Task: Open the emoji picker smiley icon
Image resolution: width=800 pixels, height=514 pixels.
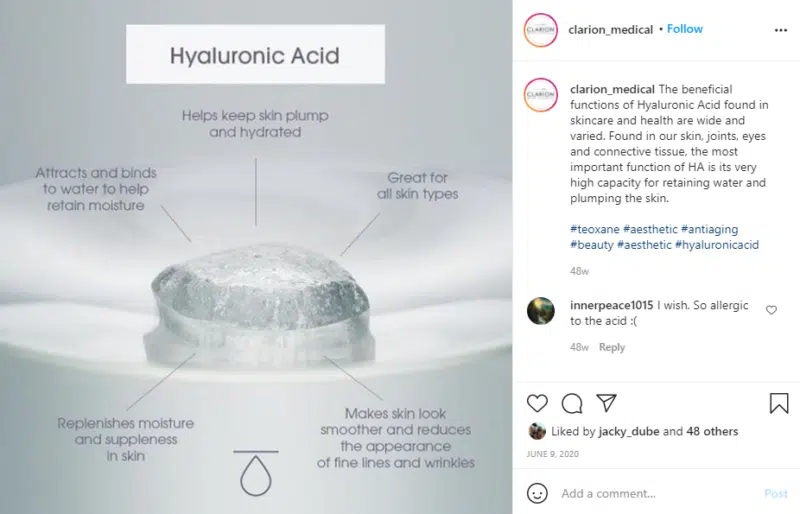Action: point(537,493)
